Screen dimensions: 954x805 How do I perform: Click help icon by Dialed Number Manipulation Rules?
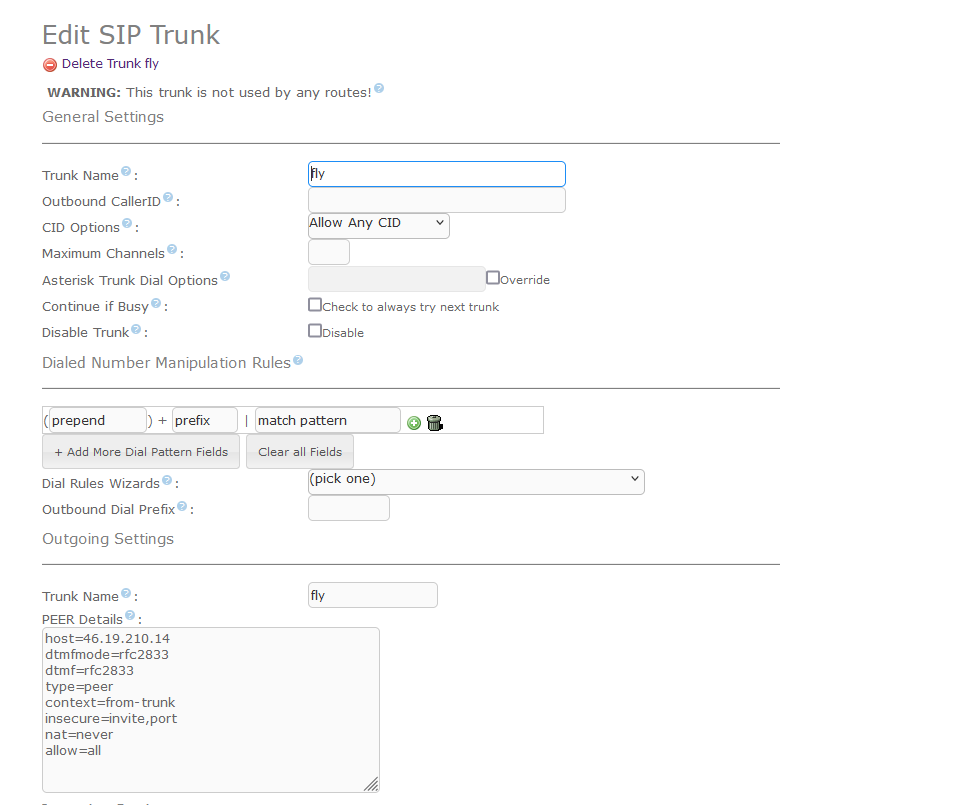tap(298, 360)
